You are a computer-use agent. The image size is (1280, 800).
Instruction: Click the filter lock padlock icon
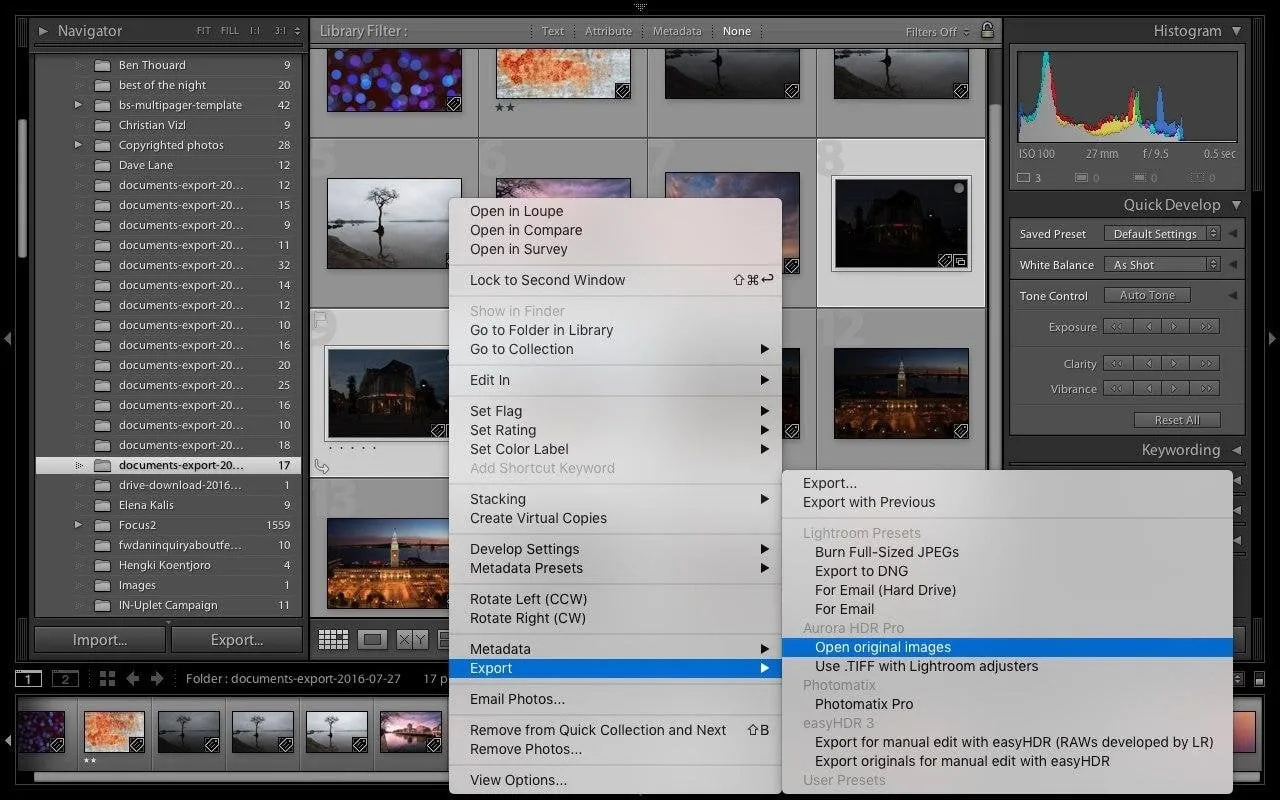click(x=987, y=31)
